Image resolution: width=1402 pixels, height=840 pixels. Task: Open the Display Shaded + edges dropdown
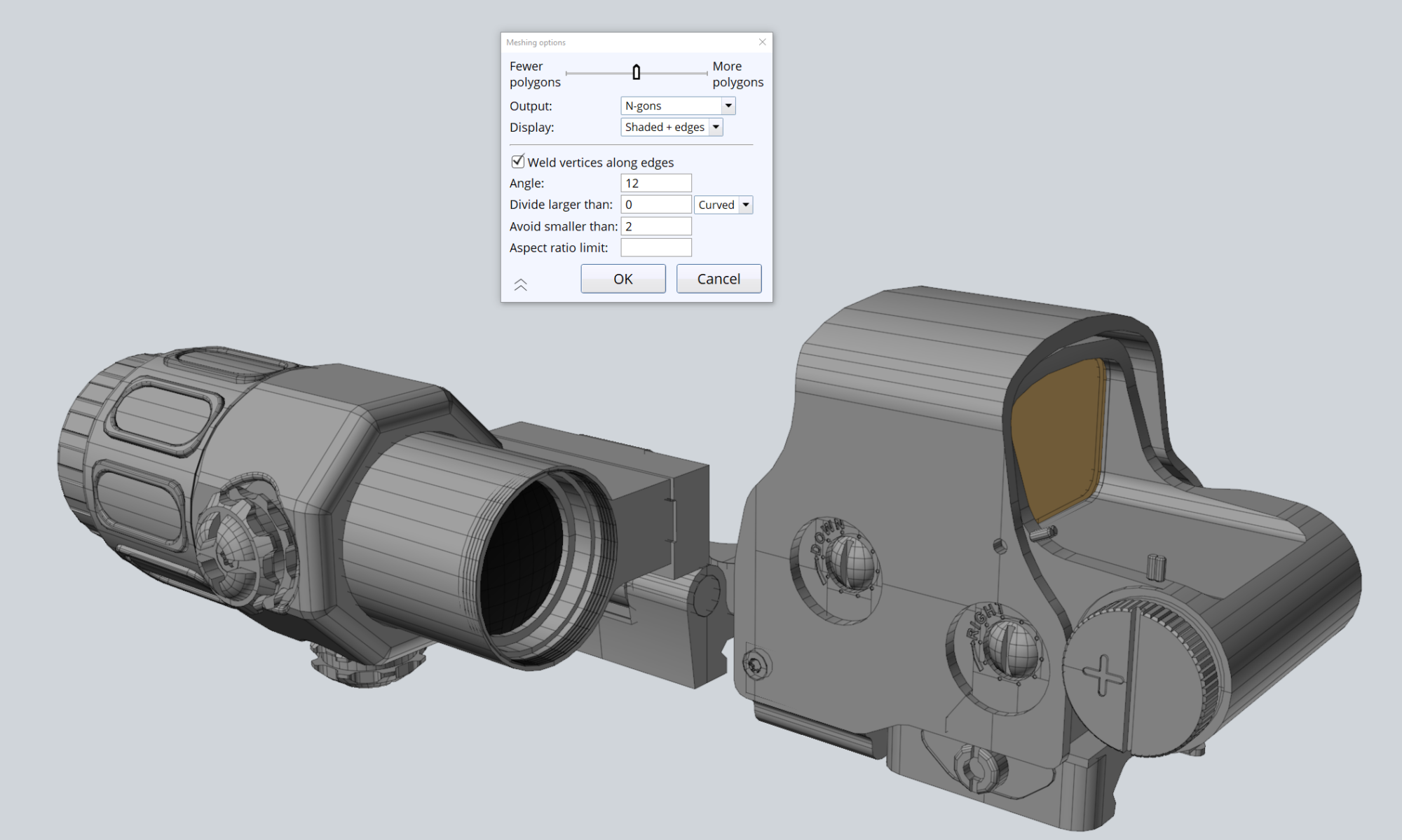716,127
